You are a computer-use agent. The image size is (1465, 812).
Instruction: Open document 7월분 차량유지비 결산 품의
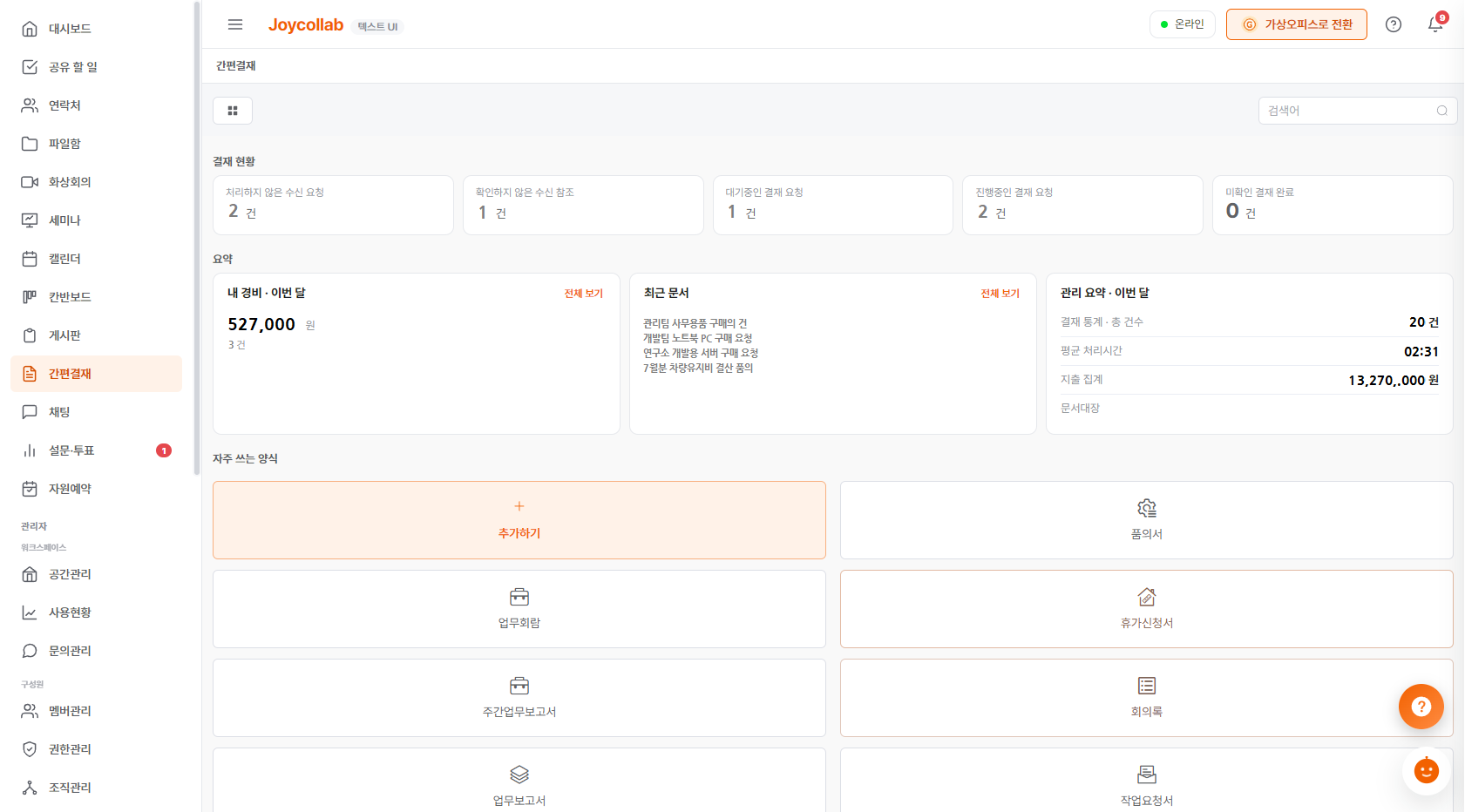698,368
